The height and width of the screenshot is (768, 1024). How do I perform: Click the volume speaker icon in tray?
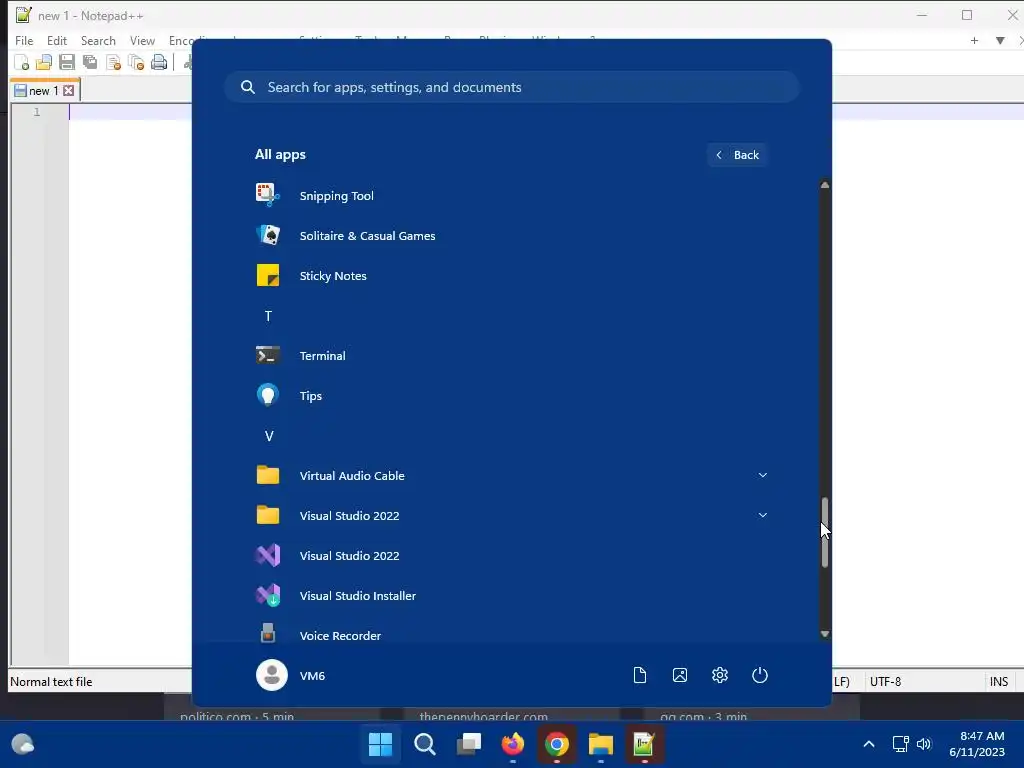(x=923, y=744)
